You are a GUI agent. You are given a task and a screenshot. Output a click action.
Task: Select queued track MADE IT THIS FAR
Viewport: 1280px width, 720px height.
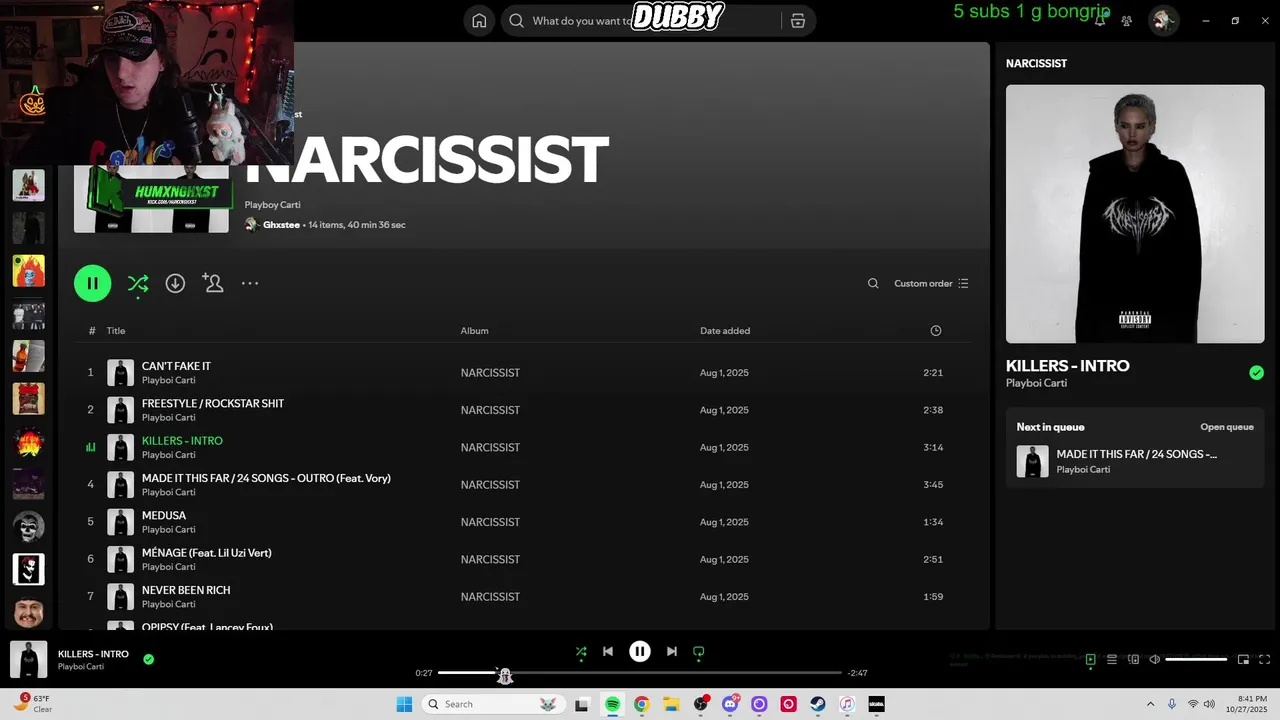coord(1135,461)
